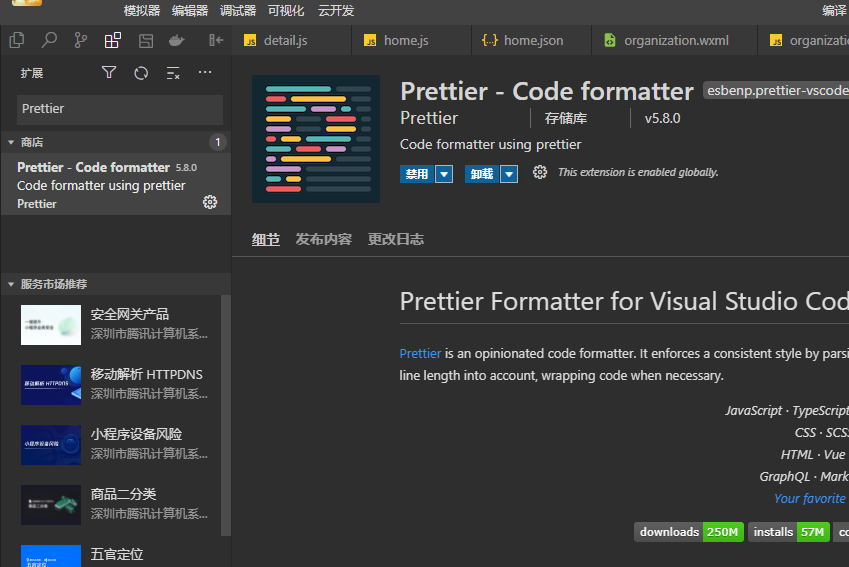Viewport: 849px width, 567px height.
Task: Switch to the home.json tab
Action: [532, 41]
